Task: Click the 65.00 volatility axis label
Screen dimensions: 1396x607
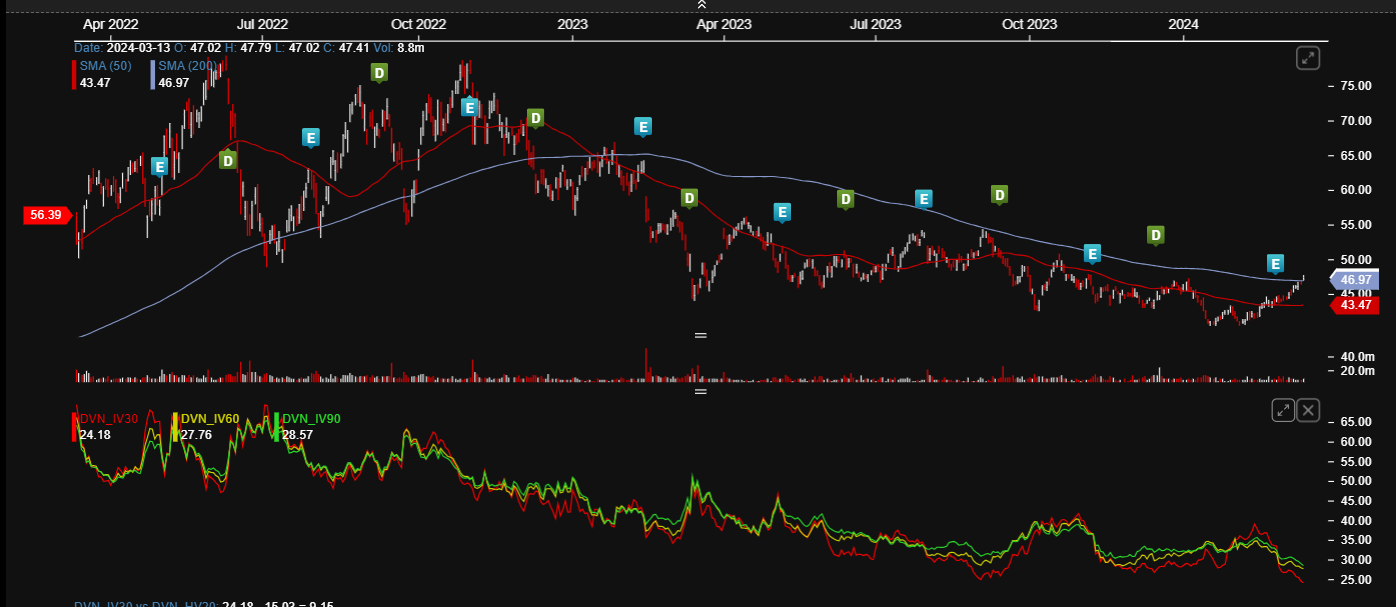Action: [x=1354, y=422]
